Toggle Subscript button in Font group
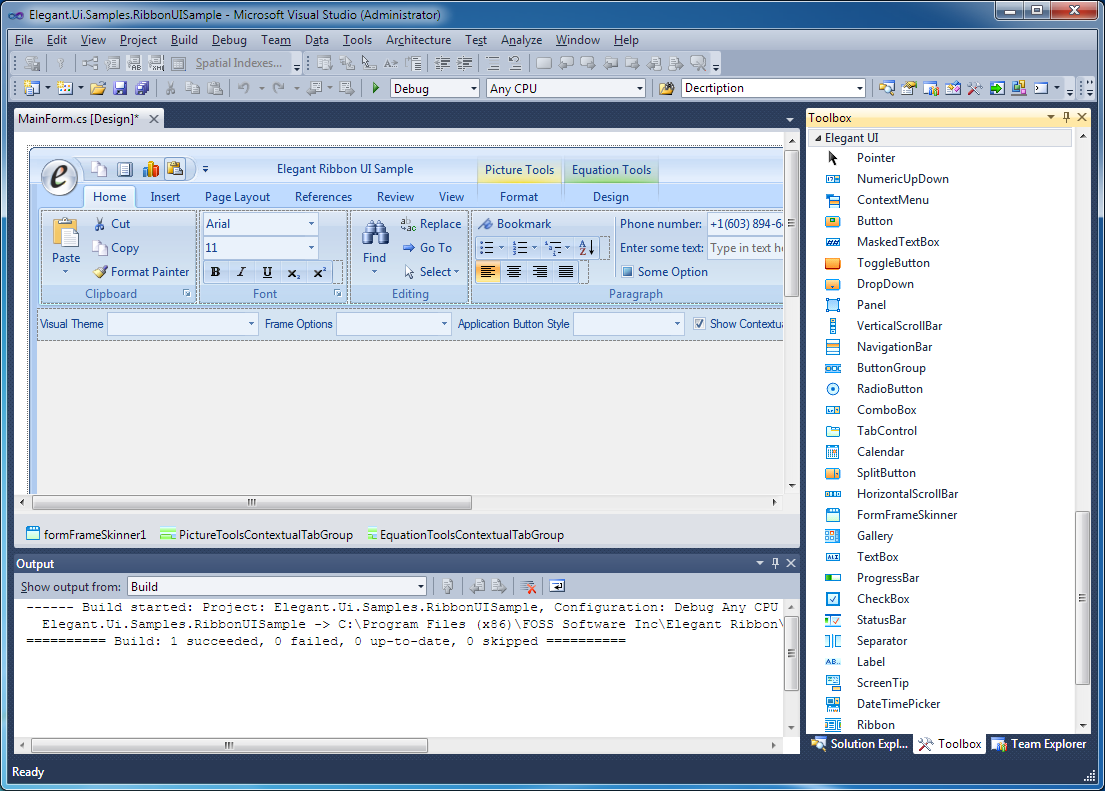 coord(293,272)
